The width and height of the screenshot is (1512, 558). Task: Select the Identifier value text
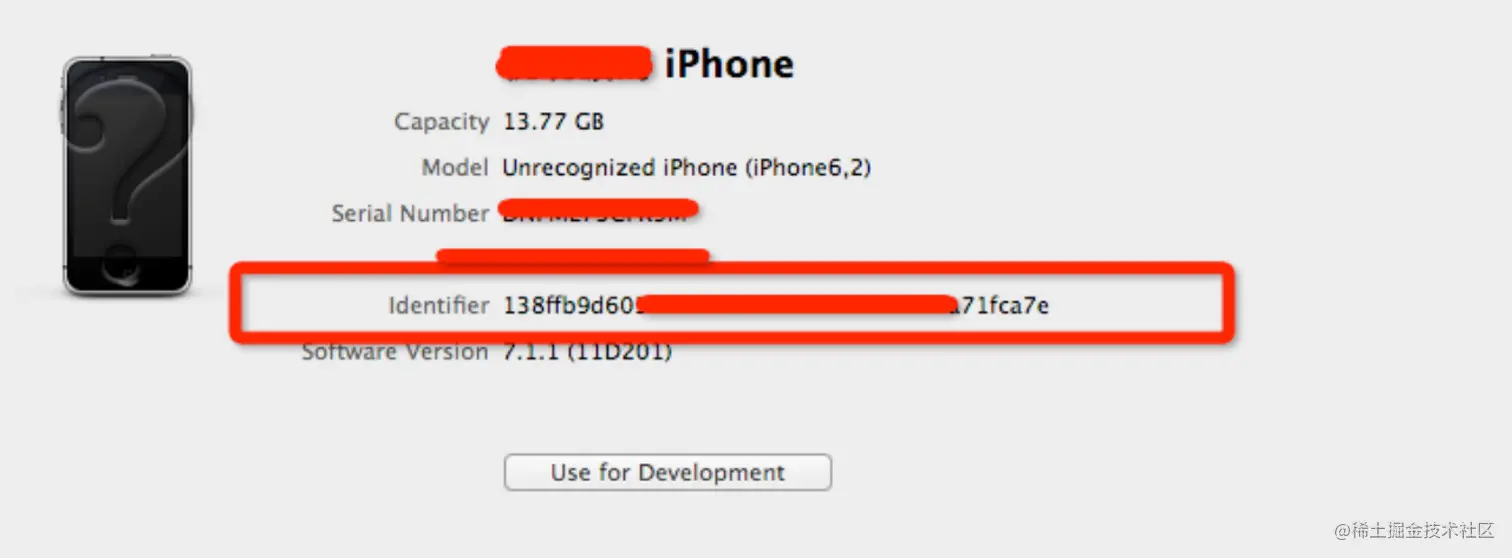coord(776,306)
